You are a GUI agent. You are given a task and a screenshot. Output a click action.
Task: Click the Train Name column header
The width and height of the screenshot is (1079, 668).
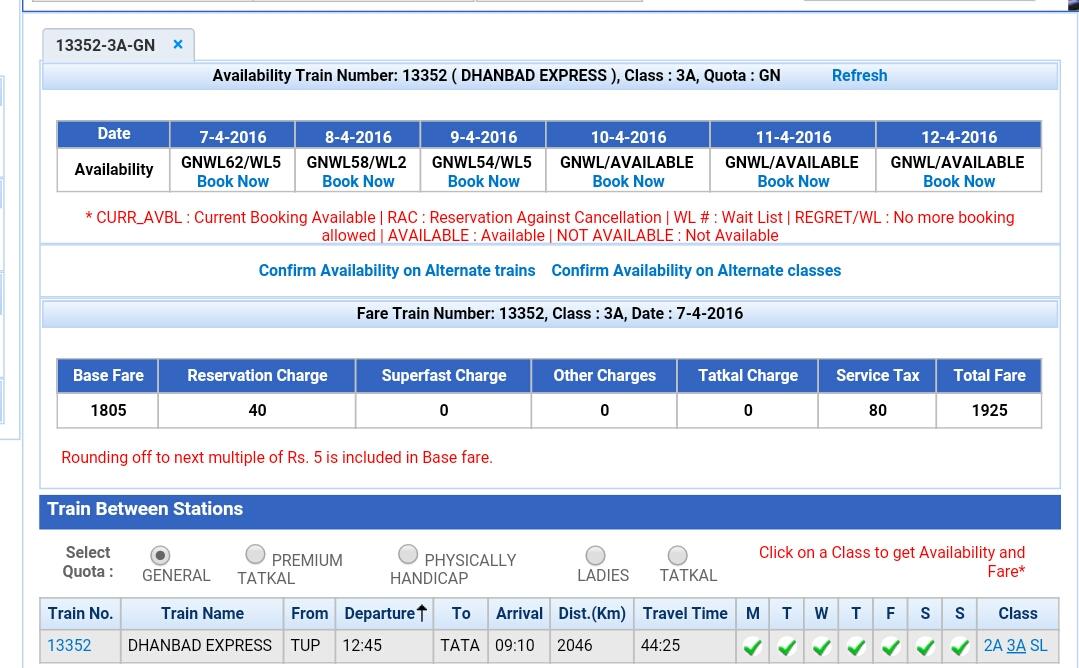(x=202, y=613)
